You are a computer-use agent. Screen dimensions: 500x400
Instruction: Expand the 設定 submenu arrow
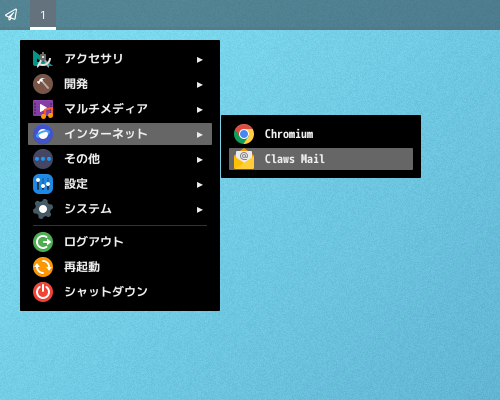[x=200, y=185]
